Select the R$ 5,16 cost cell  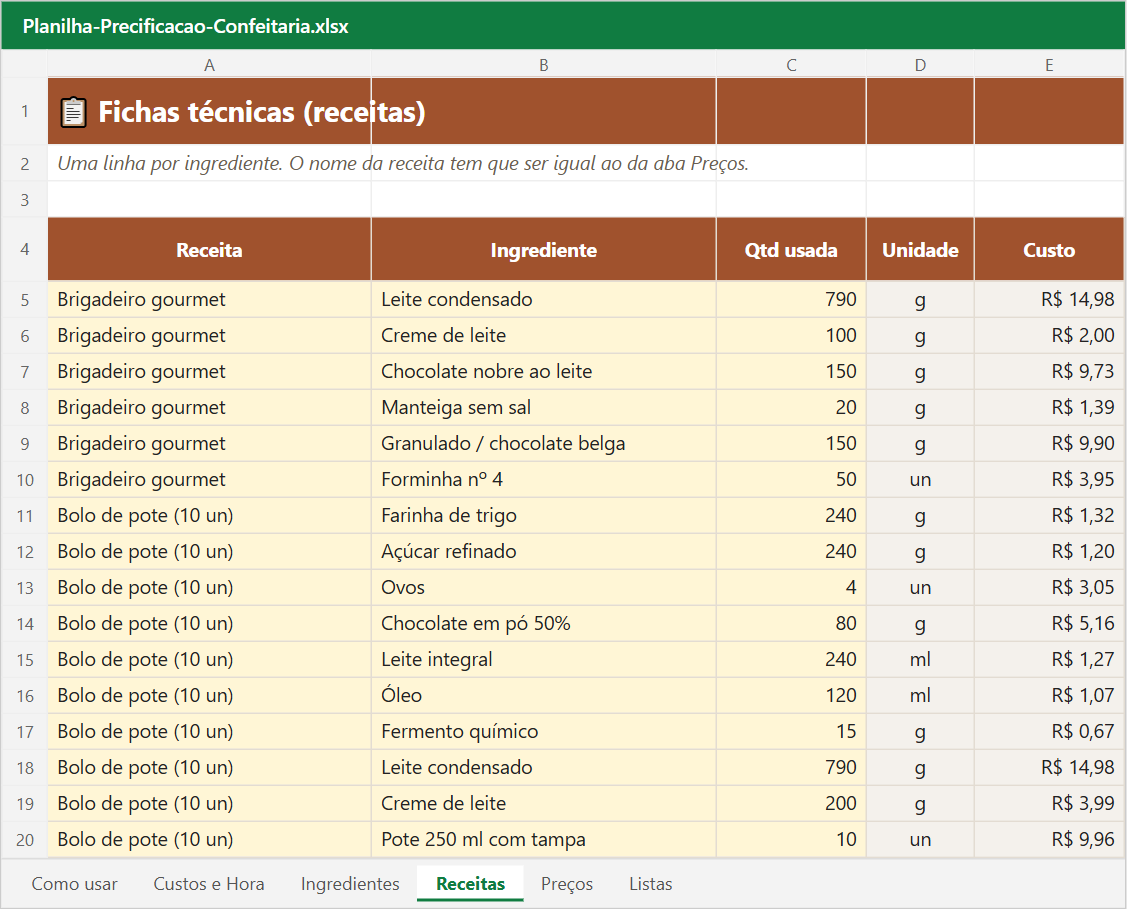(x=1049, y=623)
